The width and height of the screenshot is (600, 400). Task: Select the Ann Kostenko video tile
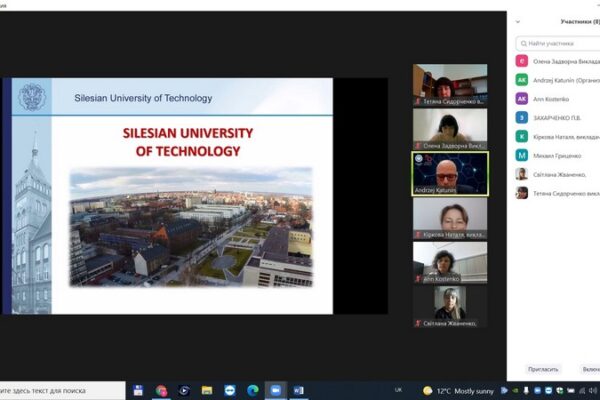(450, 263)
